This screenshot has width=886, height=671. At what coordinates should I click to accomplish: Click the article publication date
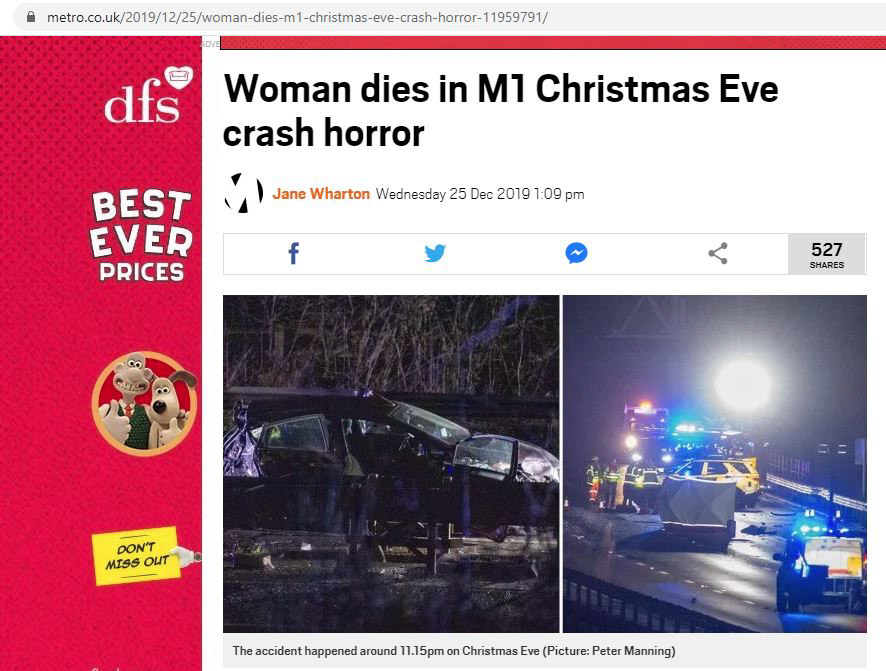480,194
